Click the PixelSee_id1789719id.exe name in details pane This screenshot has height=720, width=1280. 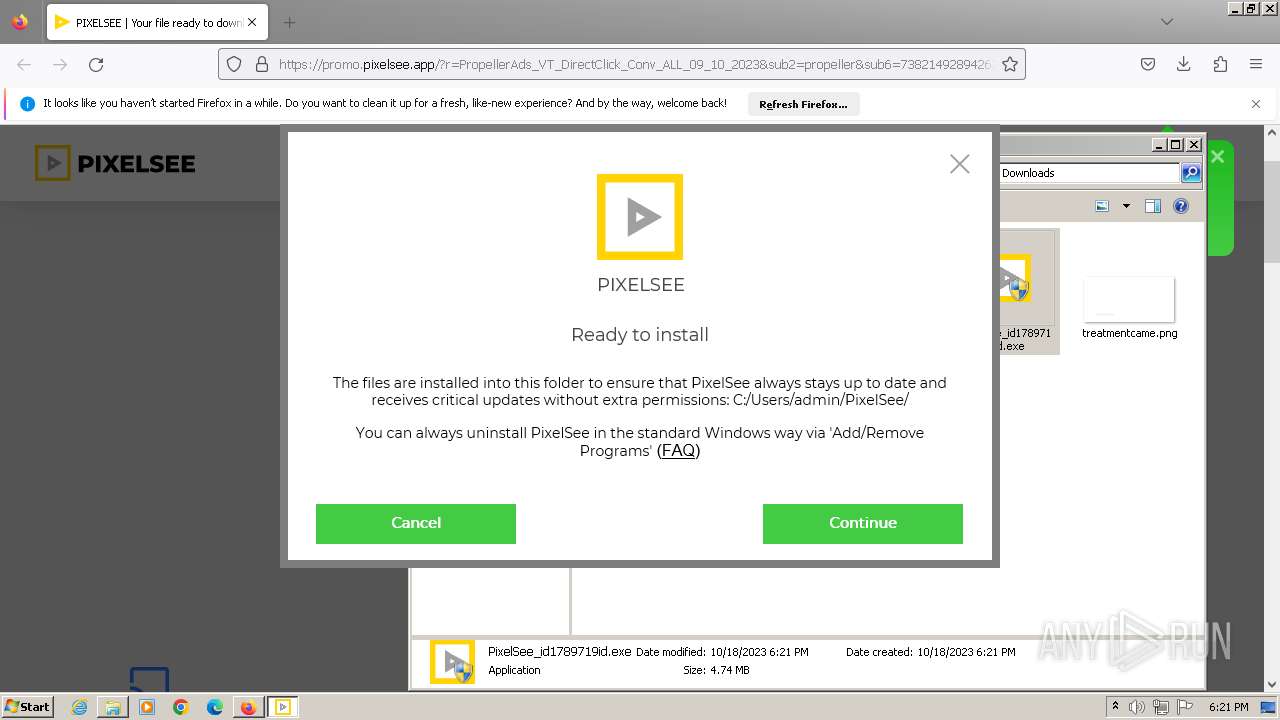[x=559, y=651]
